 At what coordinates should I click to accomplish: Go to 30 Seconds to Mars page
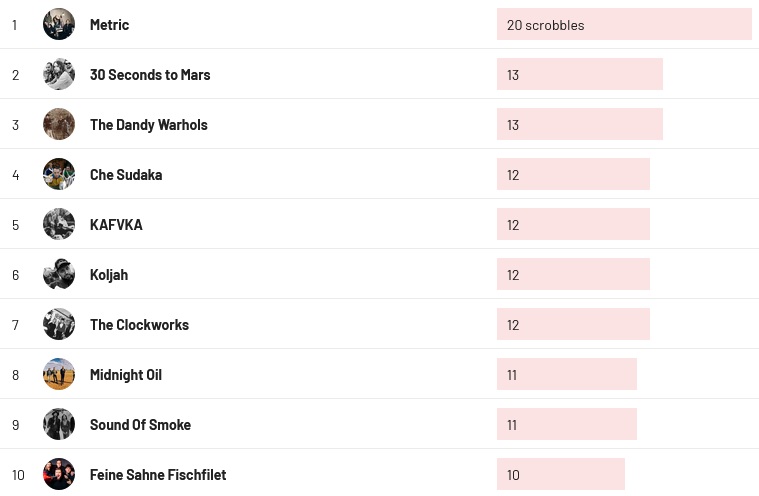(150, 75)
